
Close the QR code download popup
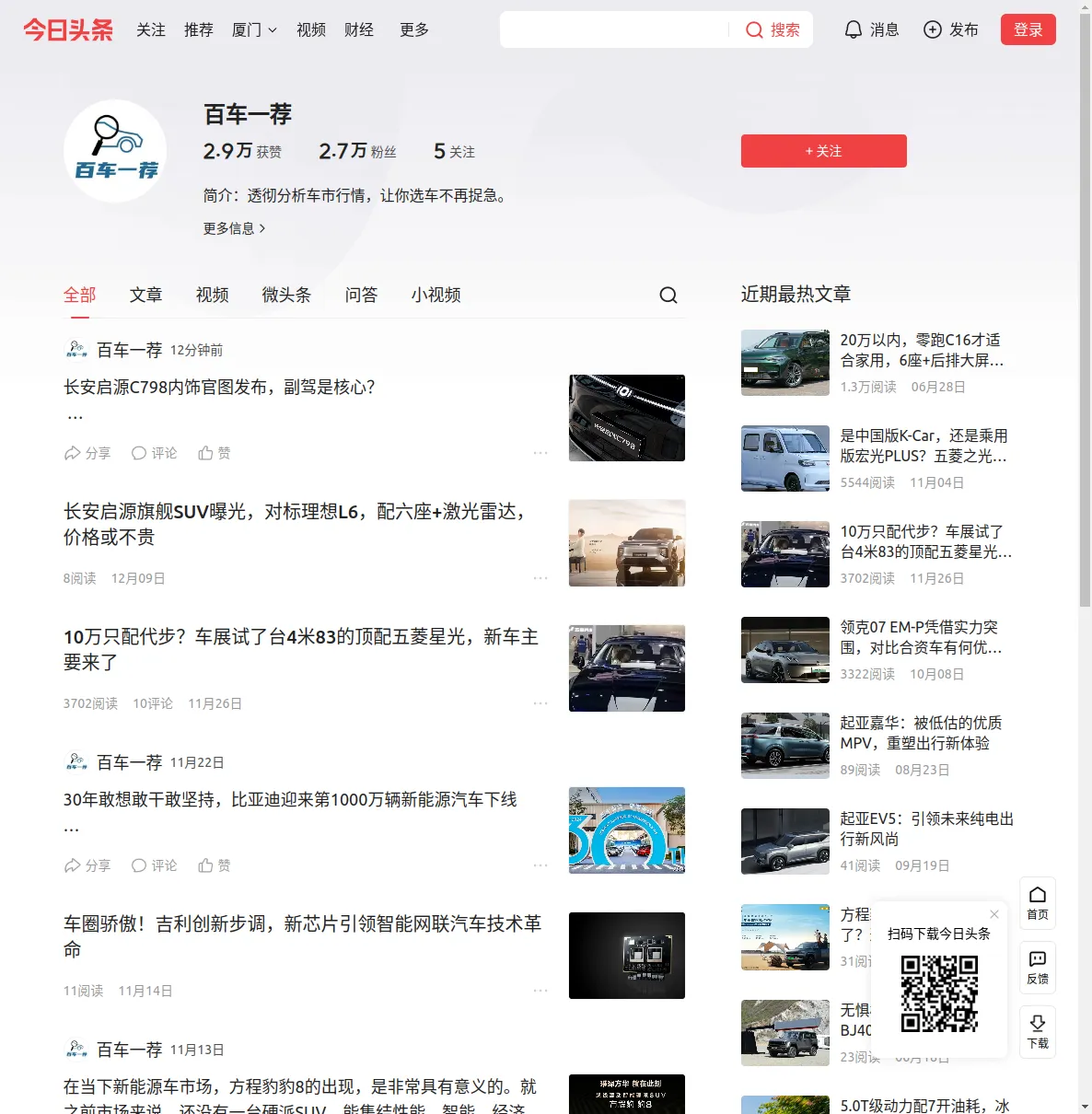coord(994,914)
